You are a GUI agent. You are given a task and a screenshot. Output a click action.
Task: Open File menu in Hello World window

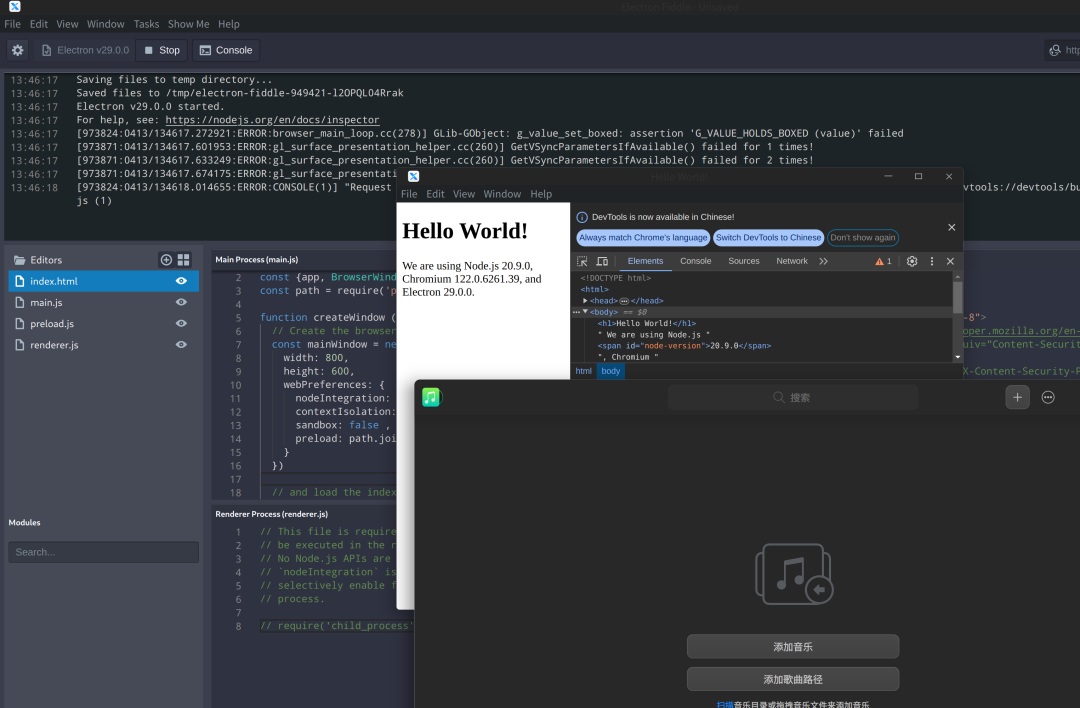(409, 194)
